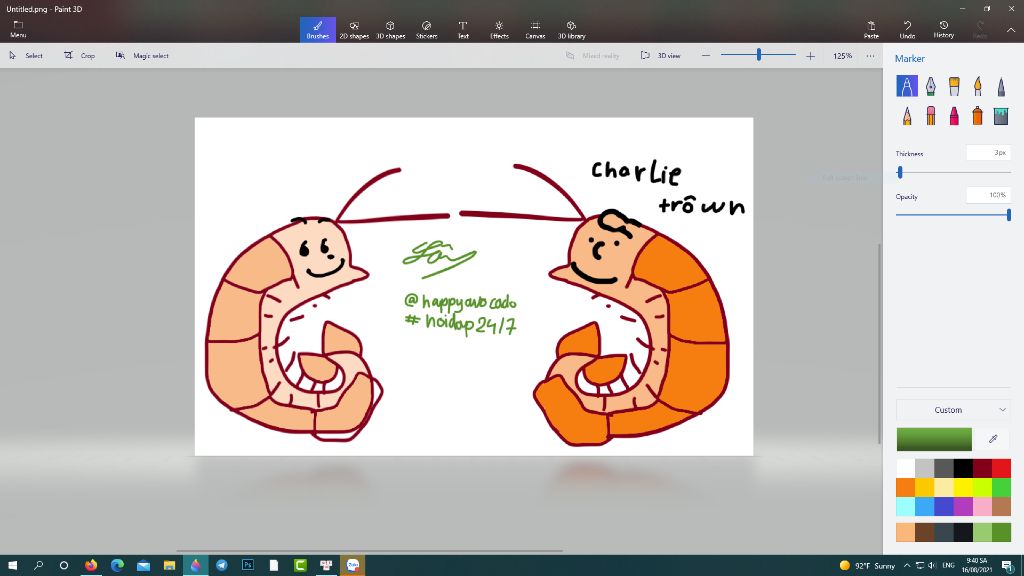Choose the orange color swatch
The width and height of the screenshot is (1024, 576).
(x=905, y=487)
